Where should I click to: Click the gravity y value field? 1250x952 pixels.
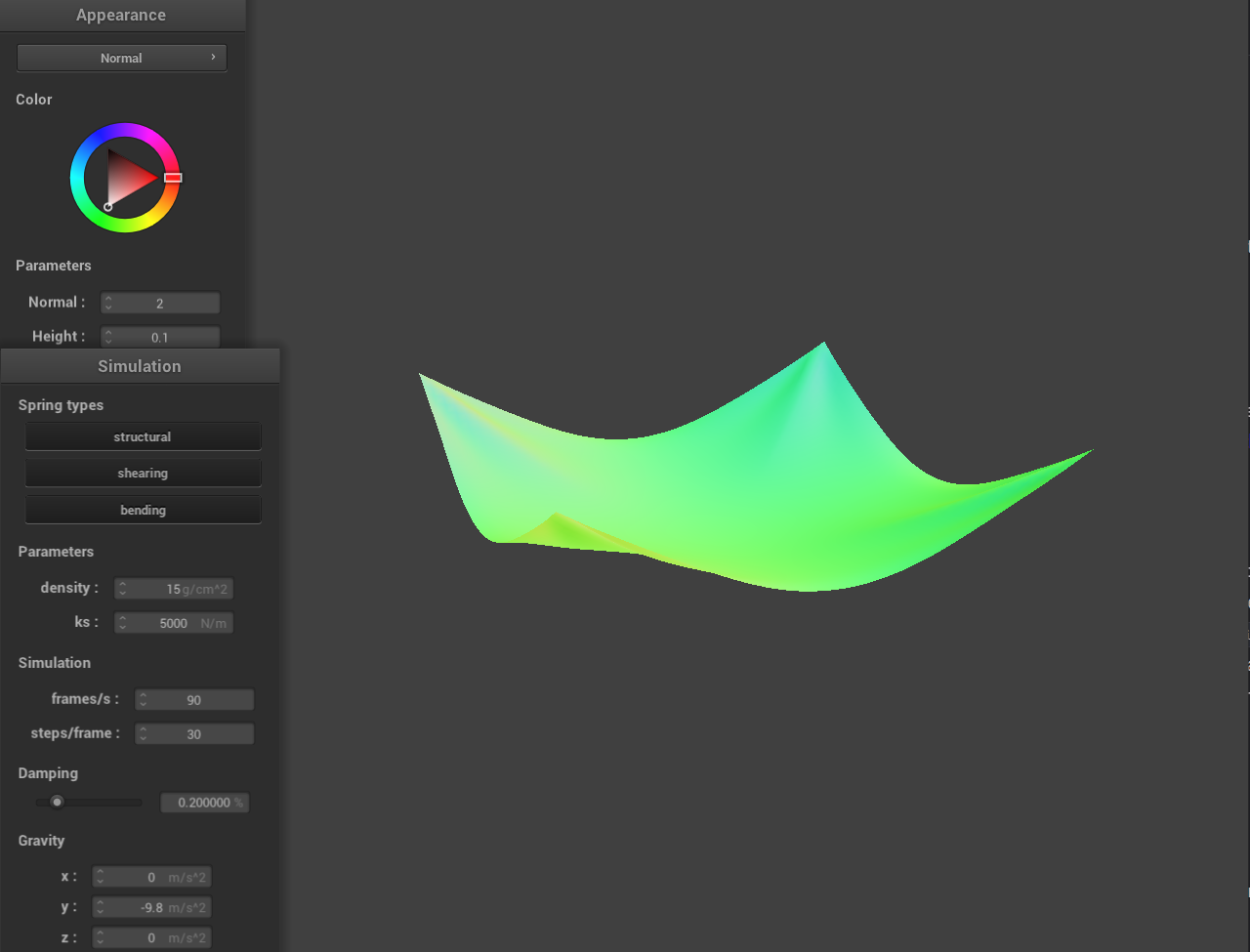(x=151, y=907)
